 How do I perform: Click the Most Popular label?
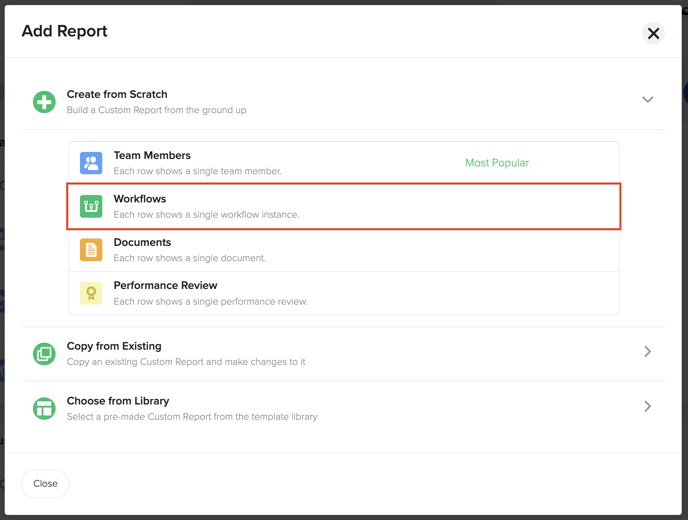click(x=497, y=163)
